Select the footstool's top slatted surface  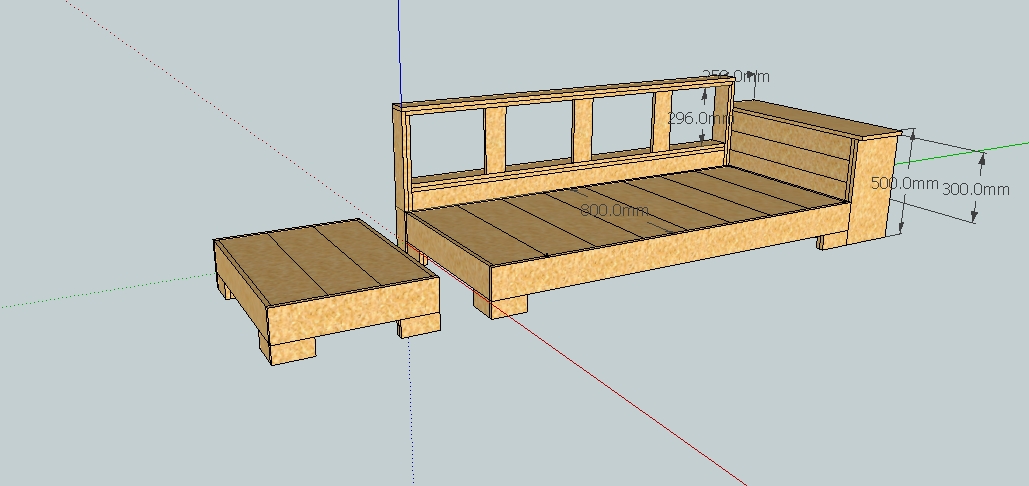pos(326,262)
